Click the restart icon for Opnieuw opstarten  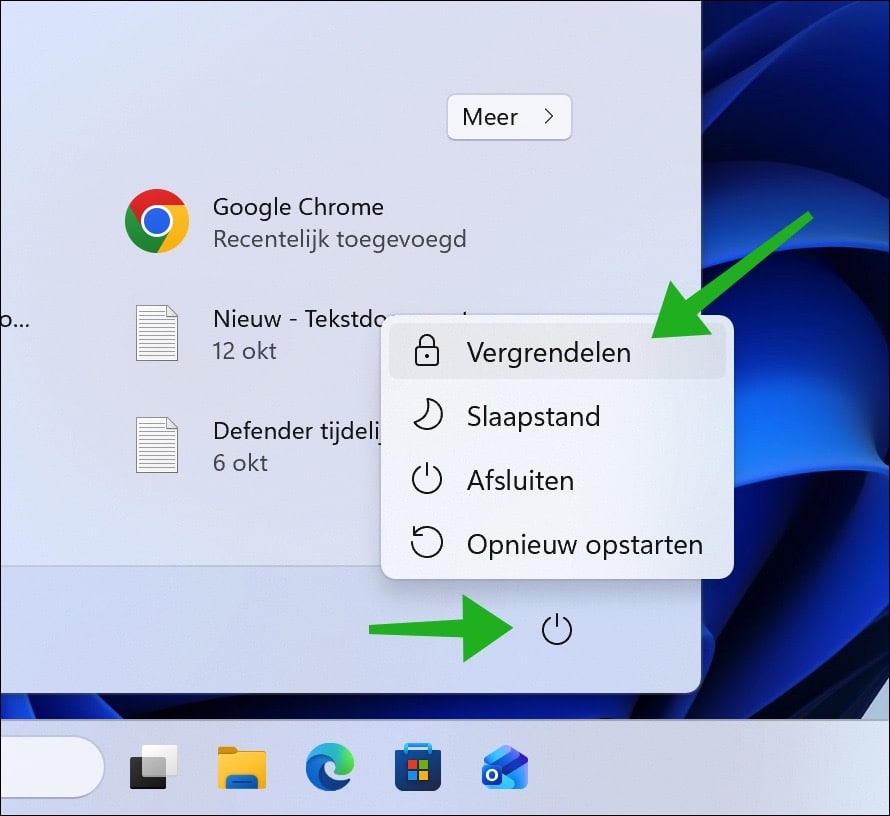(428, 543)
